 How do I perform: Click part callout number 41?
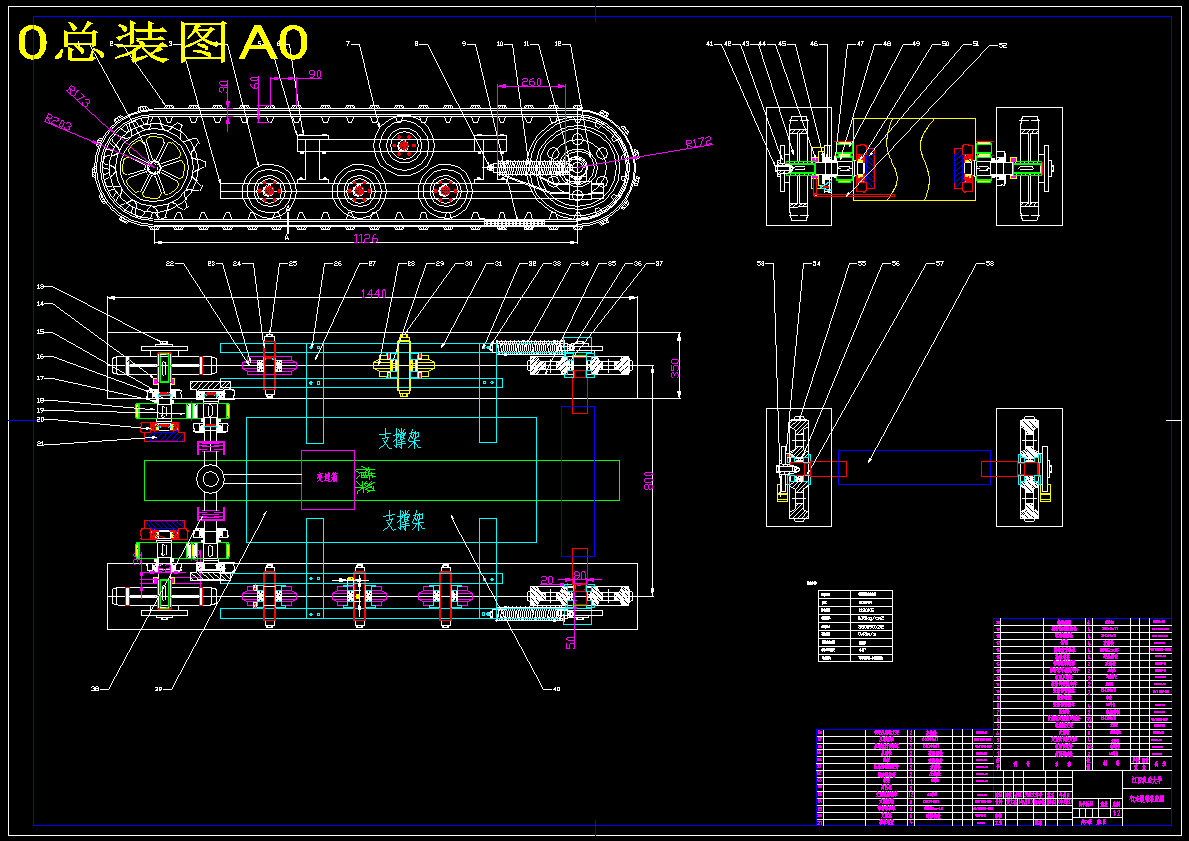[x=710, y=44]
